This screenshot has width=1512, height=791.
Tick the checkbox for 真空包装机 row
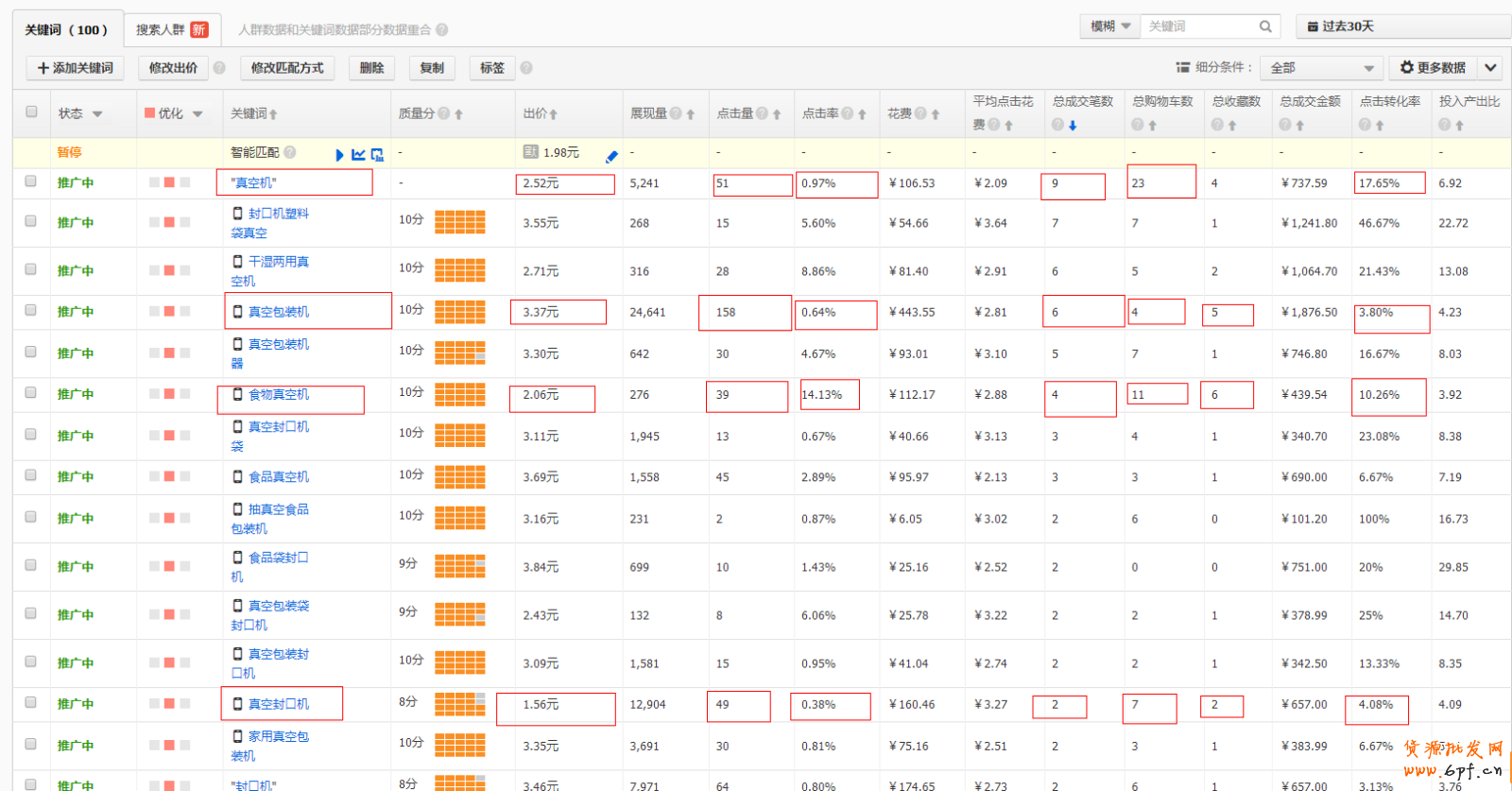click(x=31, y=310)
